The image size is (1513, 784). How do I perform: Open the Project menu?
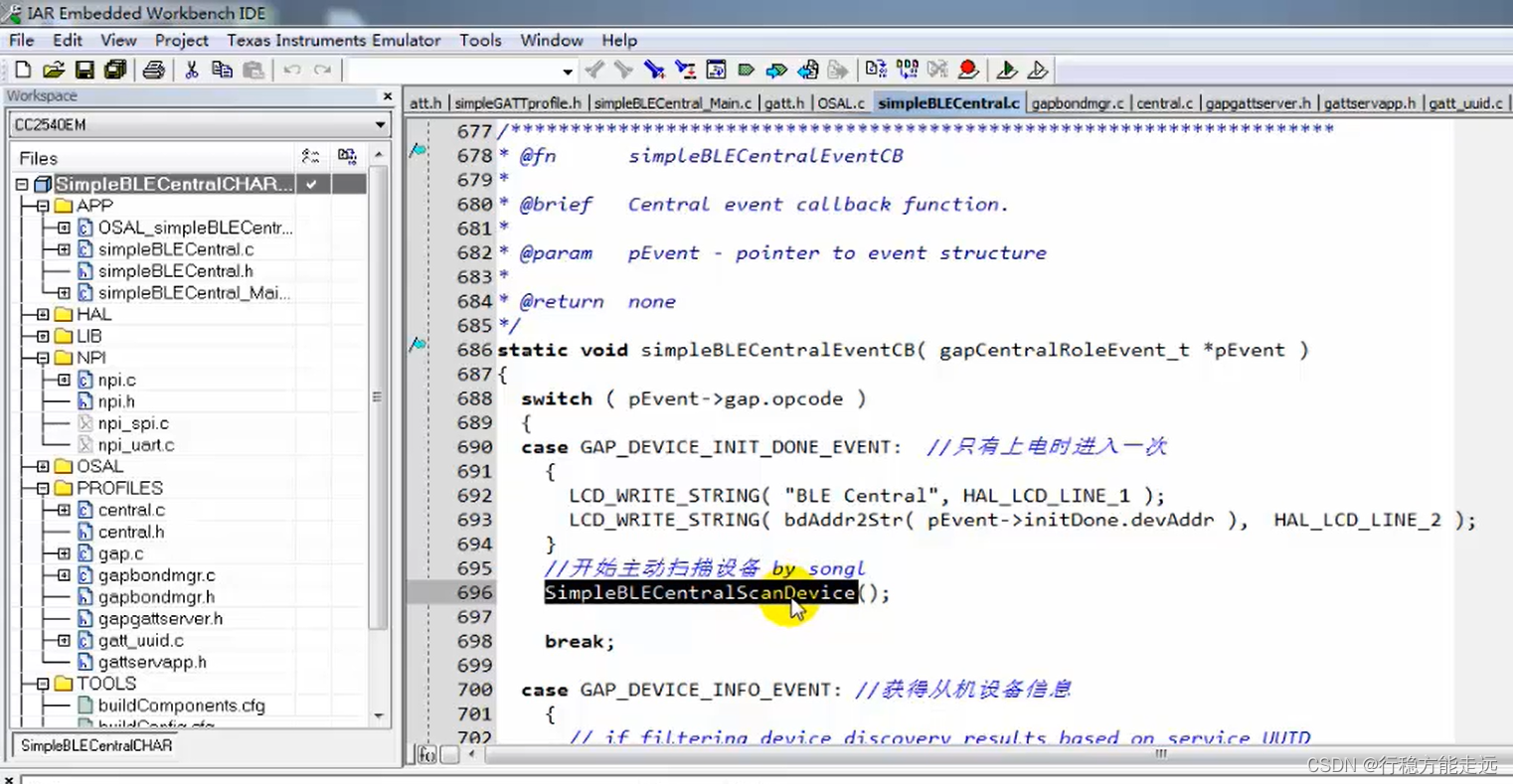(181, 40)
